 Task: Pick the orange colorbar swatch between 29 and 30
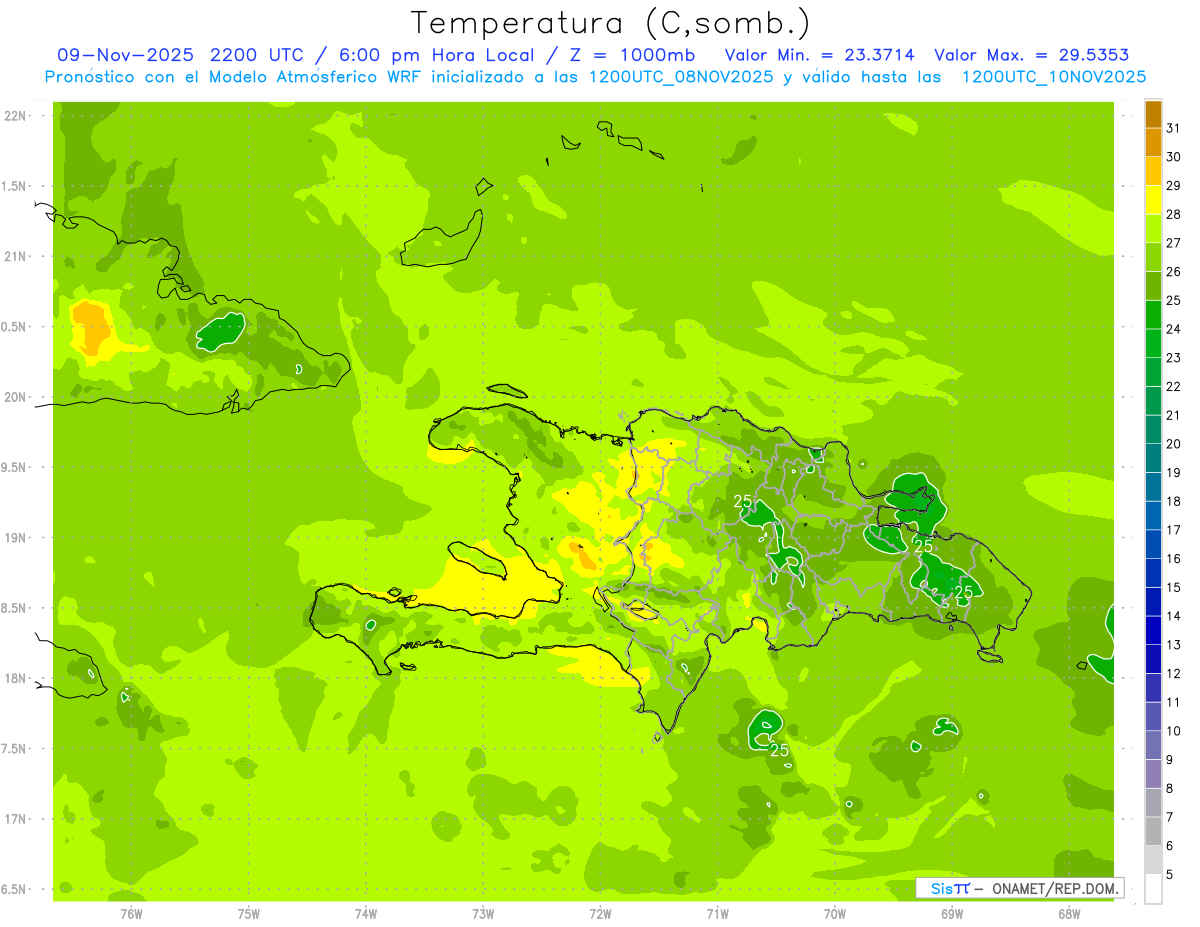(x=1153, y=171)
